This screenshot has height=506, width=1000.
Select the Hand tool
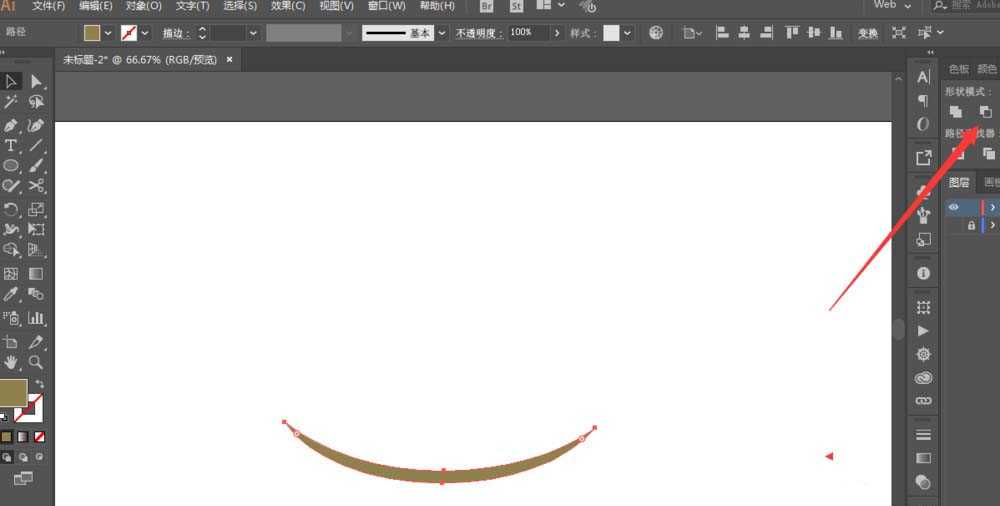click(11, 362)
